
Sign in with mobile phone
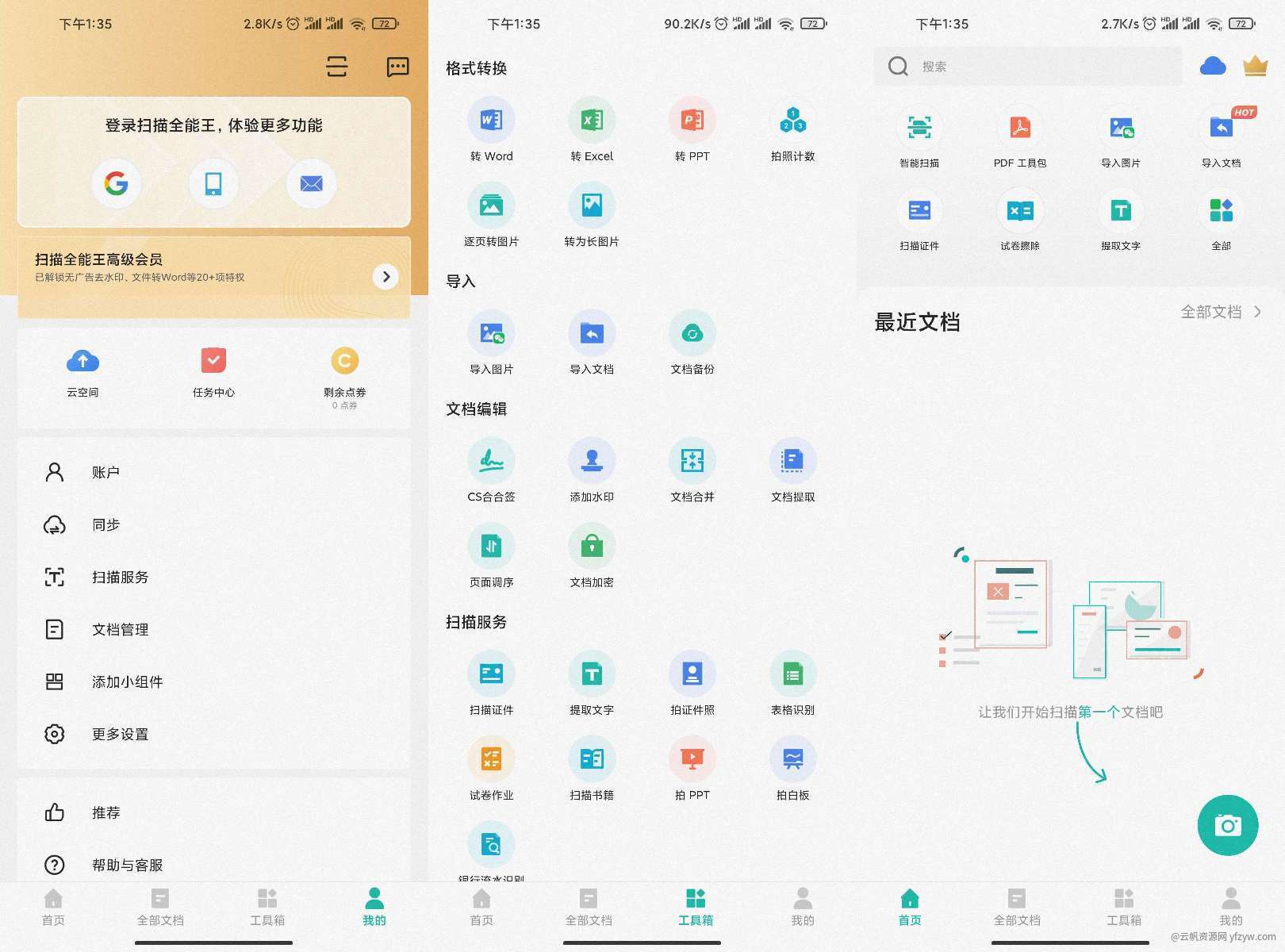pos(213,183)
